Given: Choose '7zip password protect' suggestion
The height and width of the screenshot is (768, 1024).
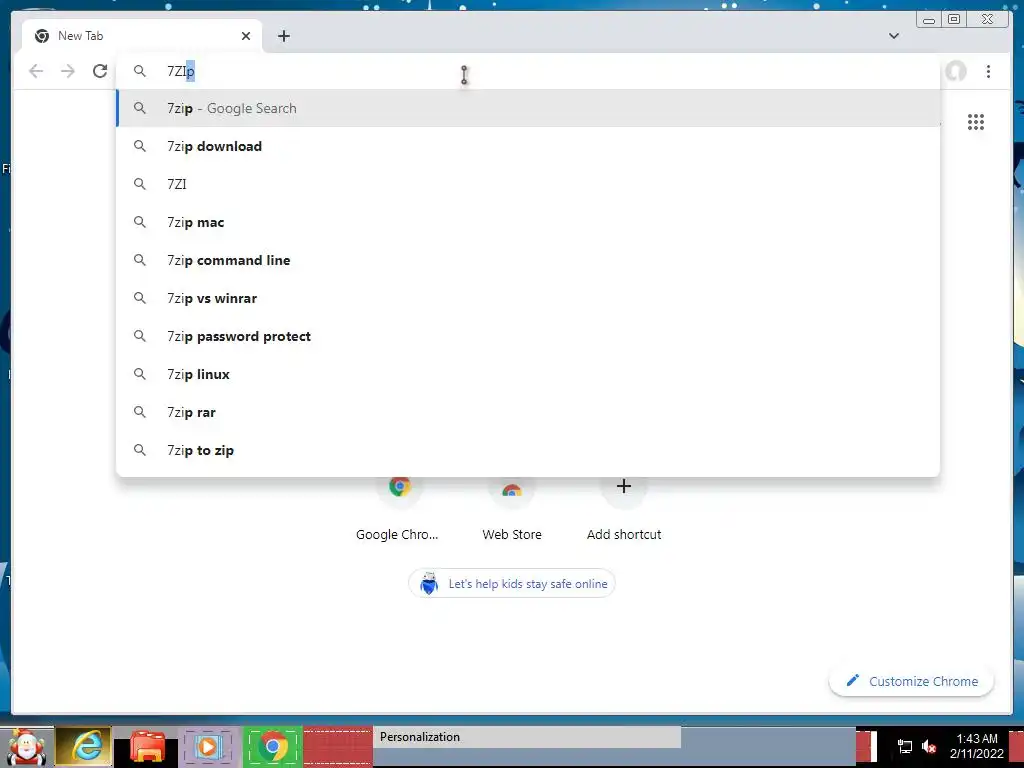Looking at the screenshot, I should click(528, 336).
